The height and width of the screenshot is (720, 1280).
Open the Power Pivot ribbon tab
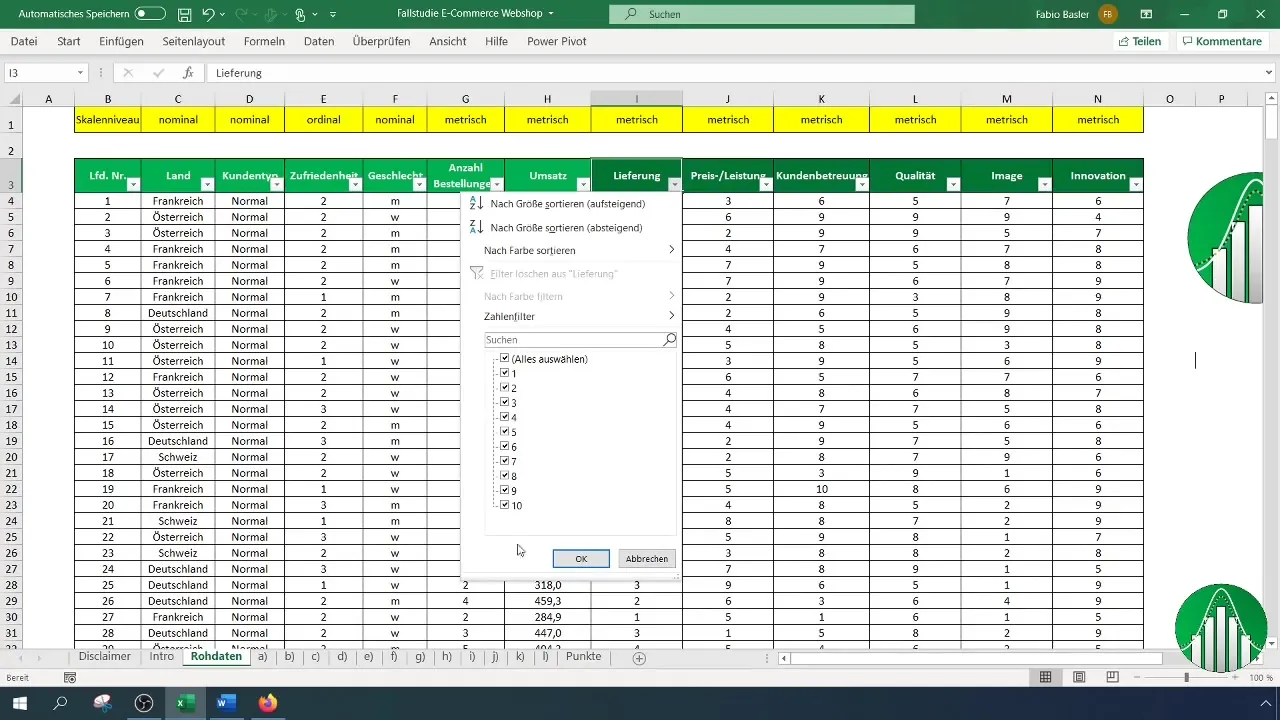coord(557,41)
